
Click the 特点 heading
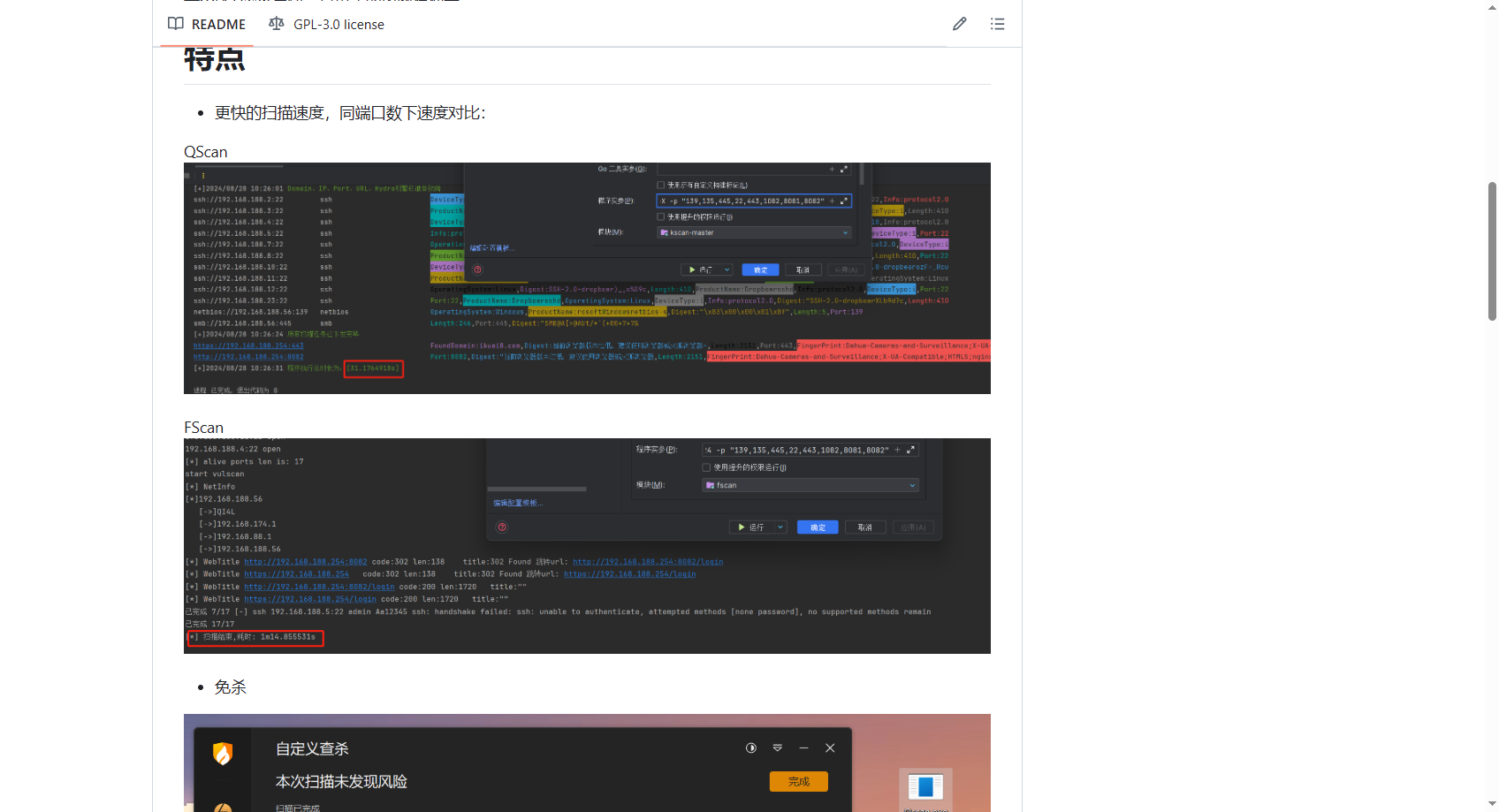click(x=215, y=60)
